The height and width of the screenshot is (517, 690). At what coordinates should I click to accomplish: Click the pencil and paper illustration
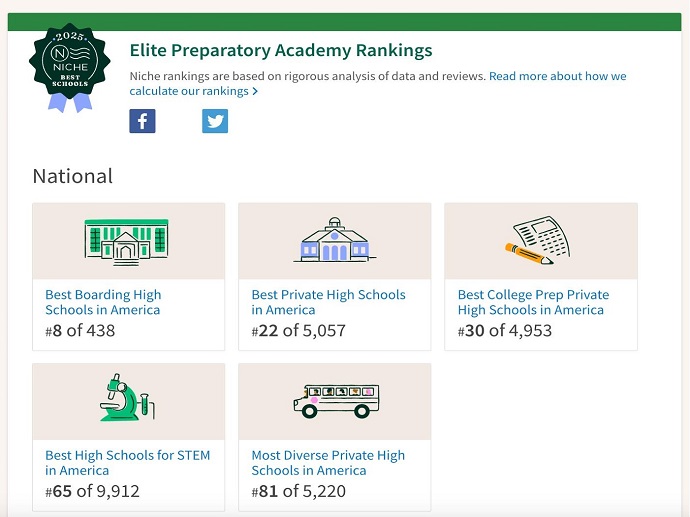click(x=538, y=241)
